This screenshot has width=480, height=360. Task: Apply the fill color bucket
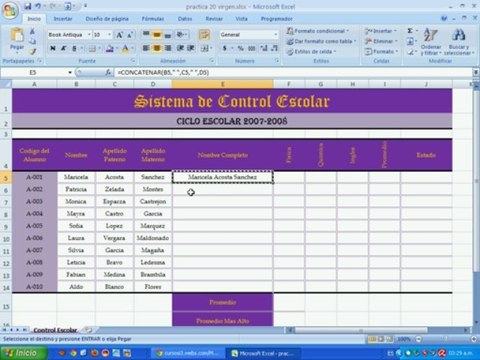coord(109,49)
